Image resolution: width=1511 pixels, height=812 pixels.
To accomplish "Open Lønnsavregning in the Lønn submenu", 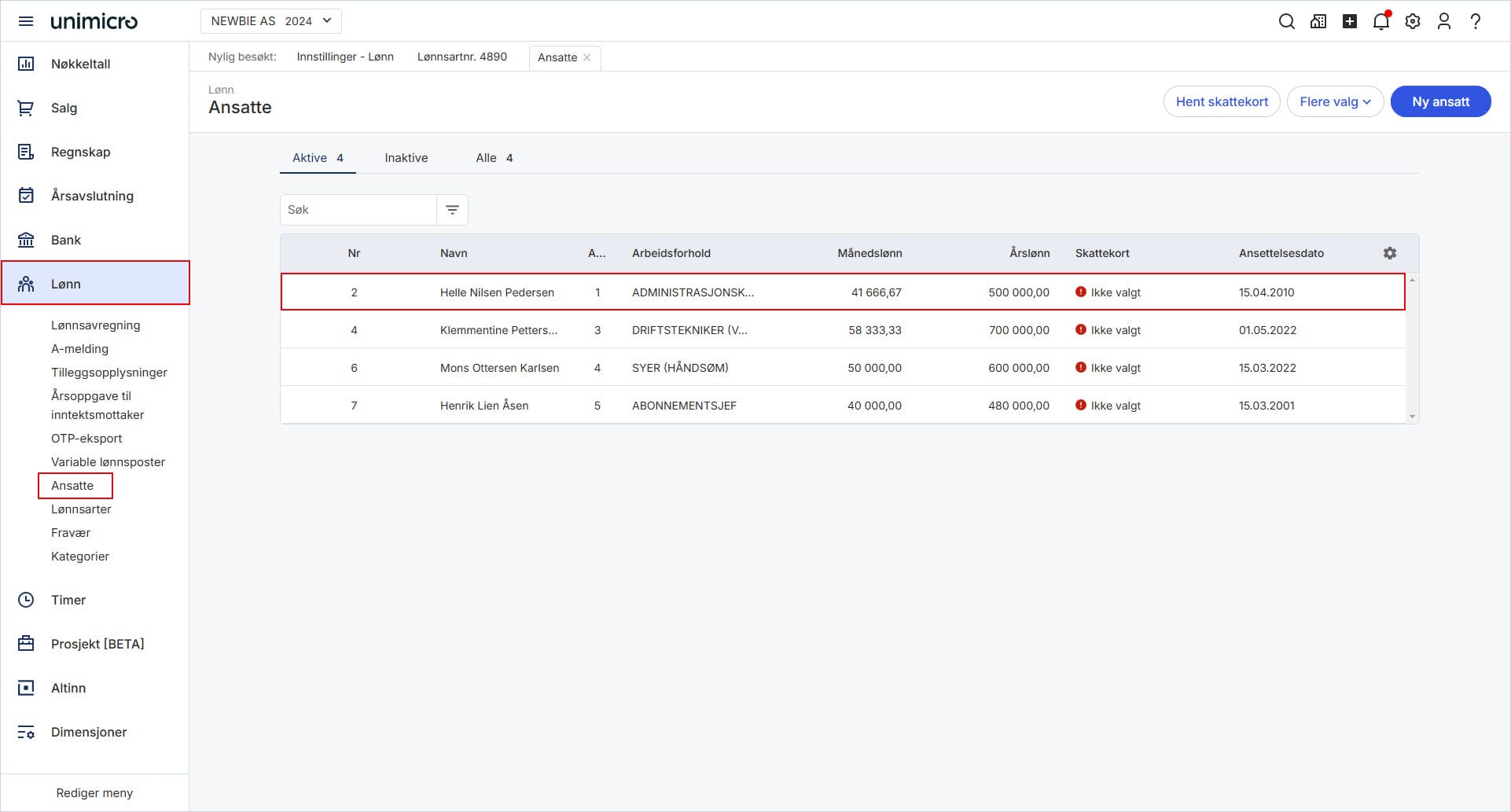I will click(96, 325).
